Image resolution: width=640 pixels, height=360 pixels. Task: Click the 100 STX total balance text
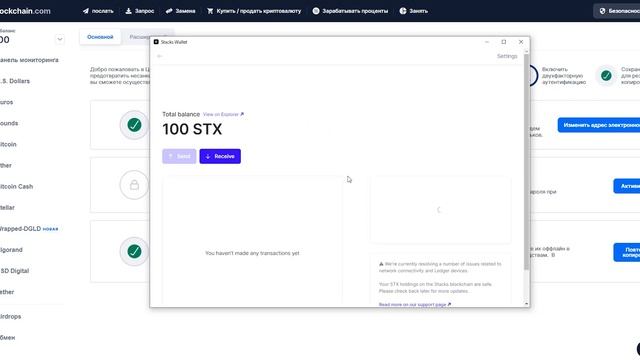click(x=192, y=129)
